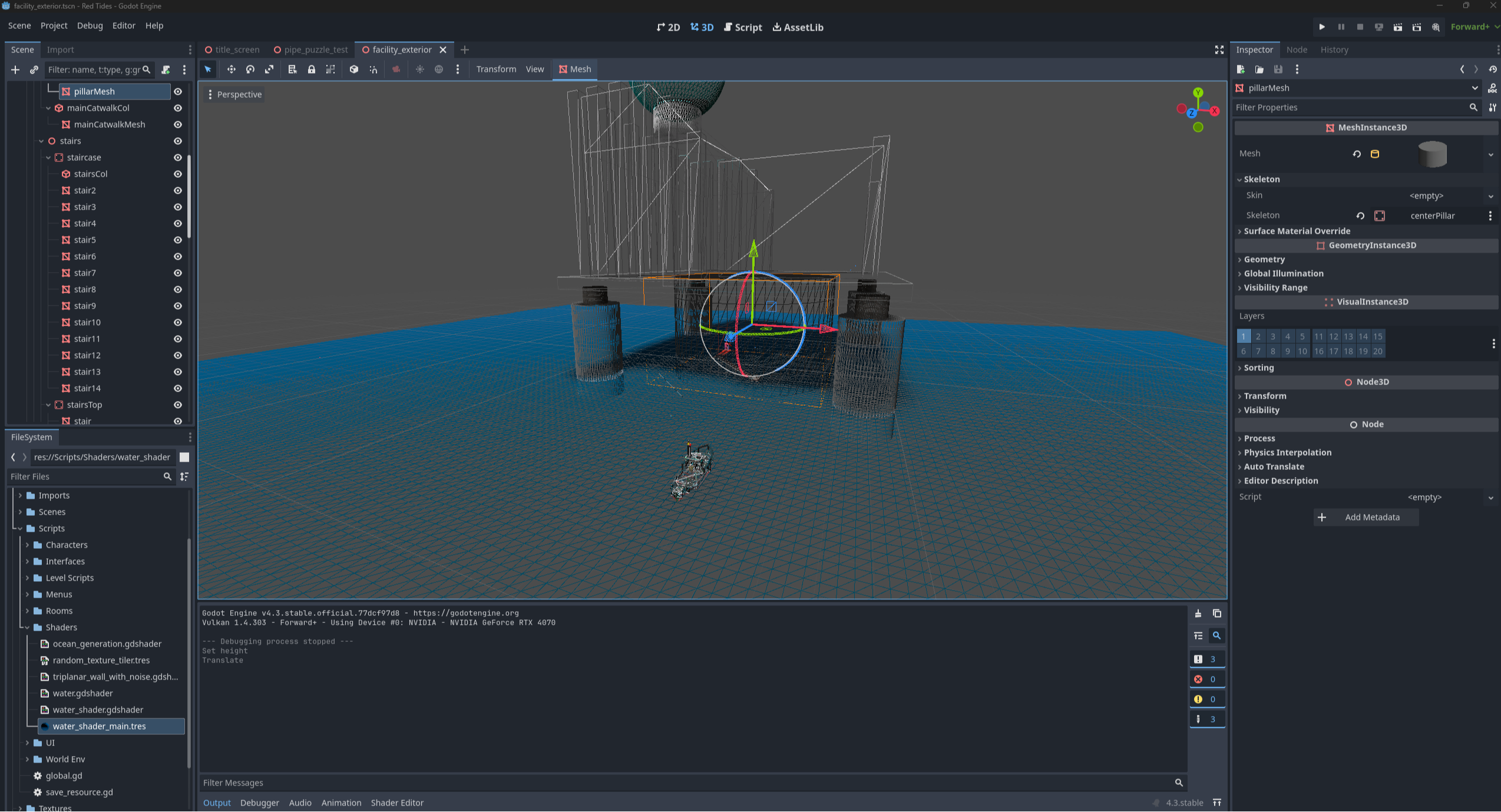Image resolution: width=1501 pixels, height=812 pixels.
Task: Switch to 2D workspace at the top
Action: coord(667,27)
